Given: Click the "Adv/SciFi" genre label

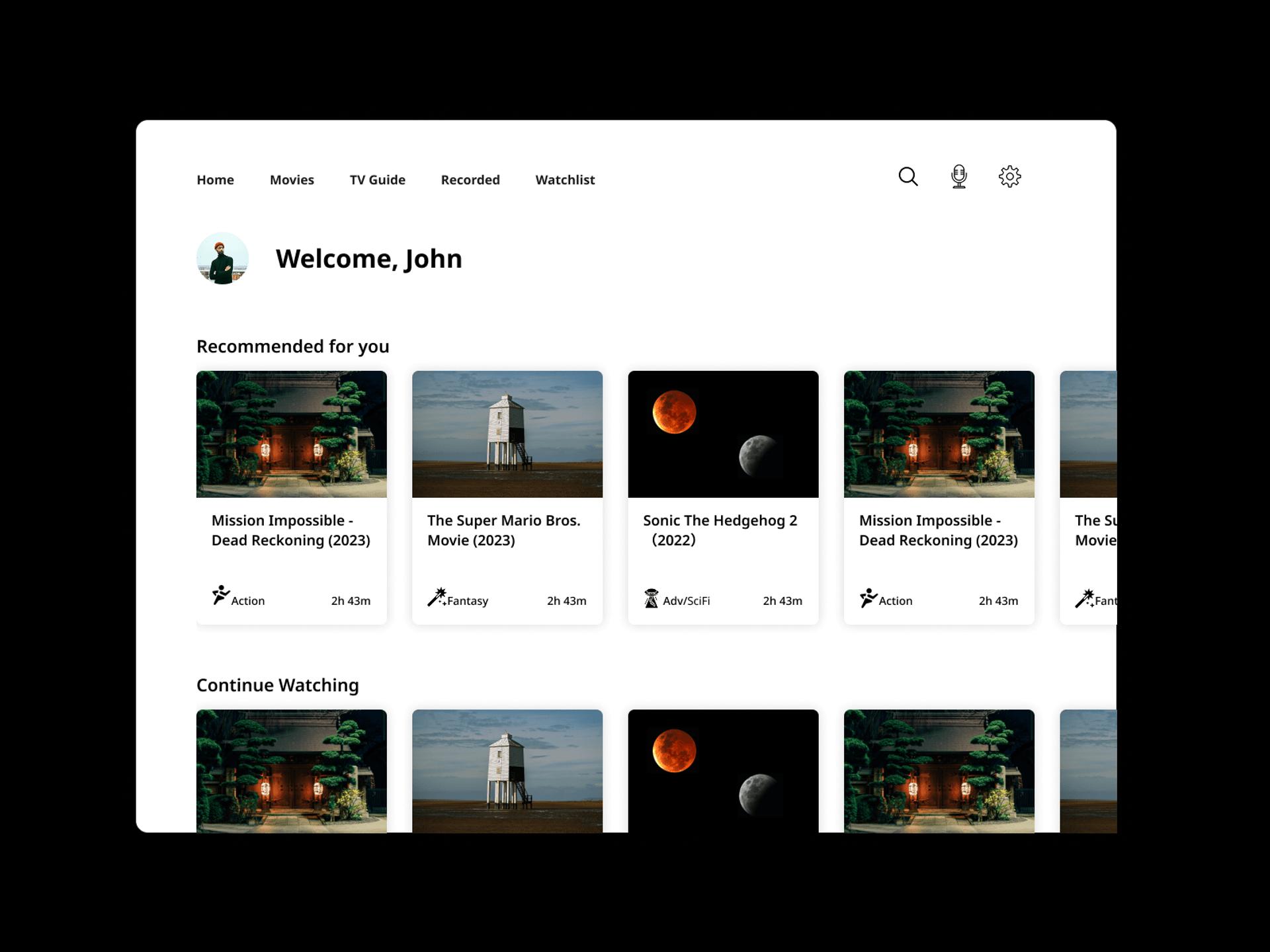Looking at the screenshot, I should [x=687, y=601].
